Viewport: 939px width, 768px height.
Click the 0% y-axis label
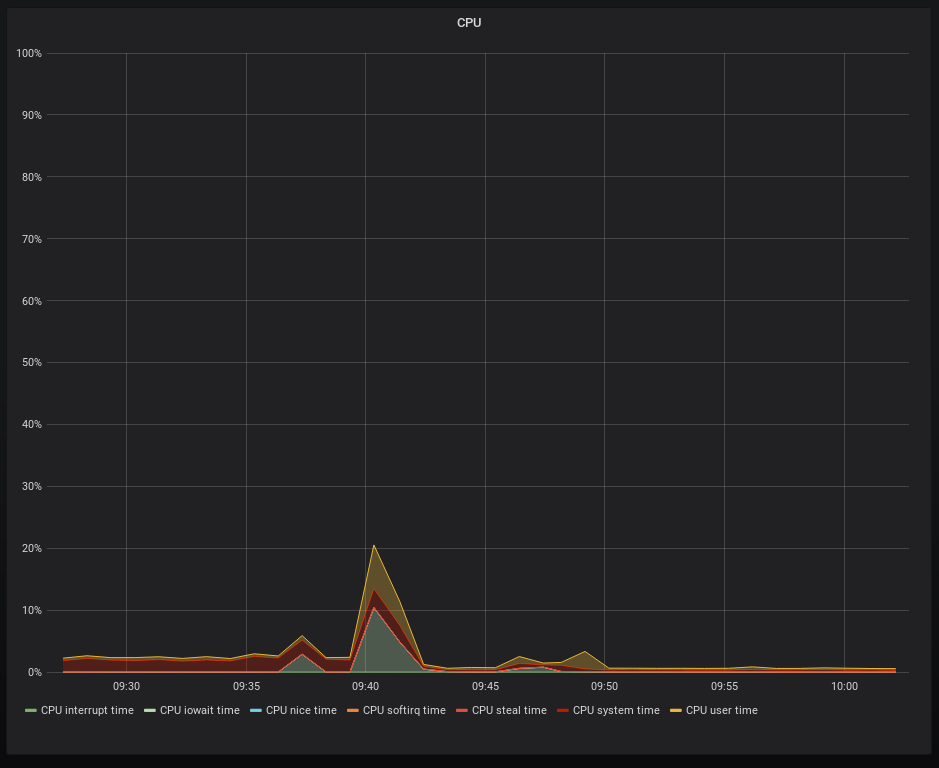(x=34, y=672)
